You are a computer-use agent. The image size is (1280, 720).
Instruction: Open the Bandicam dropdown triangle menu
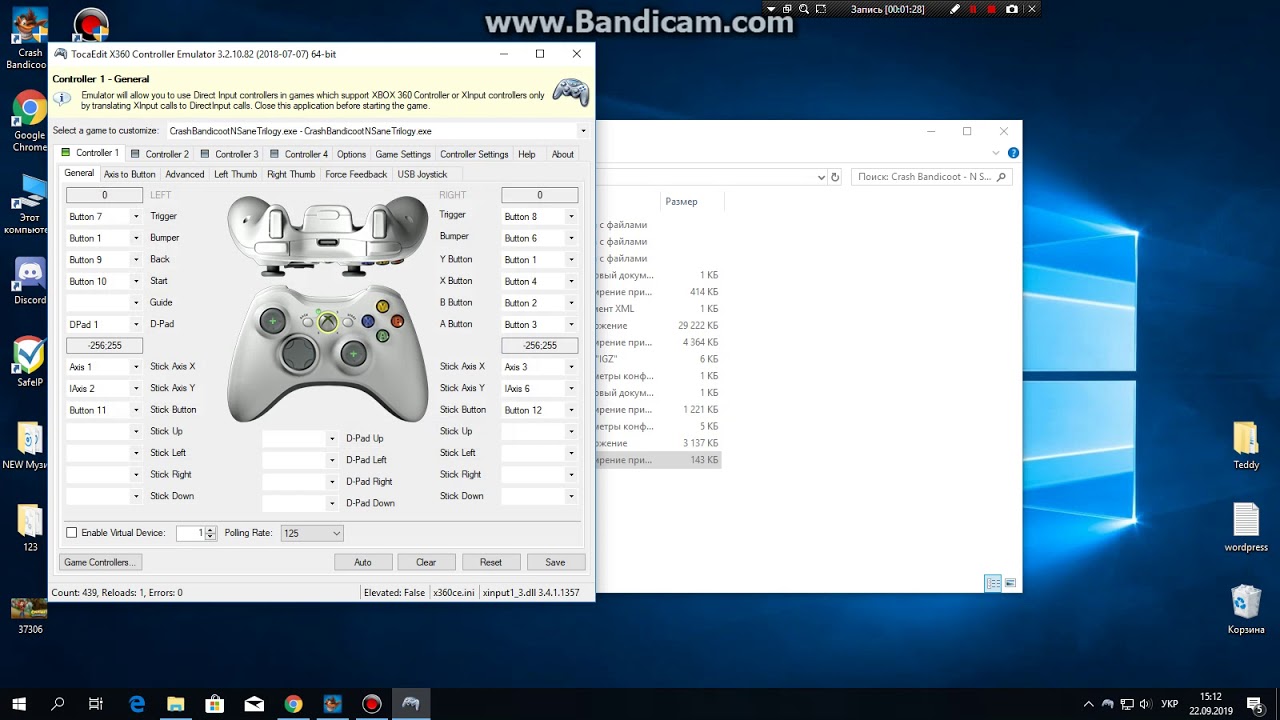coord(772,9)
